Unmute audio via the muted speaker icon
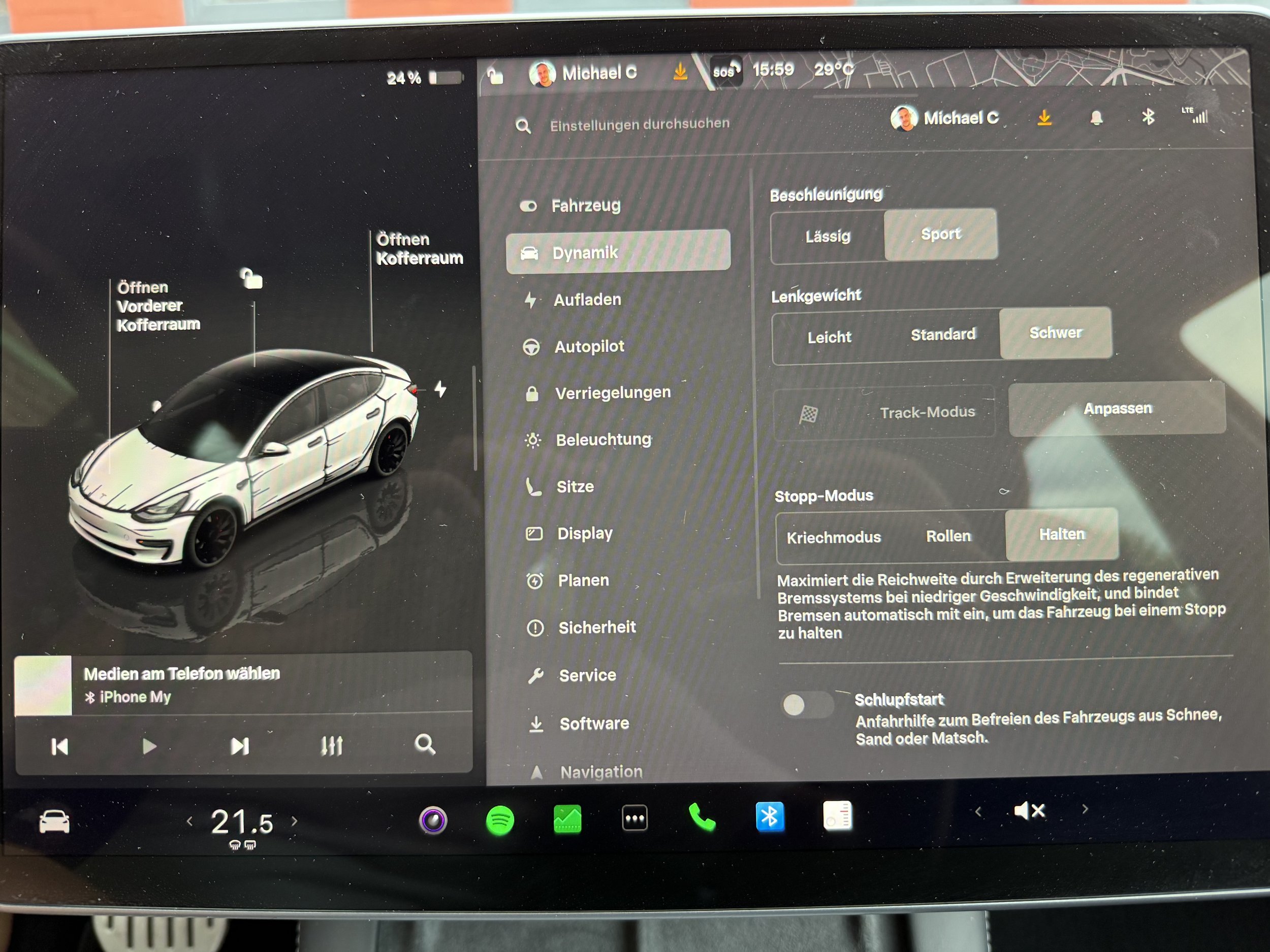 pos(1029,811)
